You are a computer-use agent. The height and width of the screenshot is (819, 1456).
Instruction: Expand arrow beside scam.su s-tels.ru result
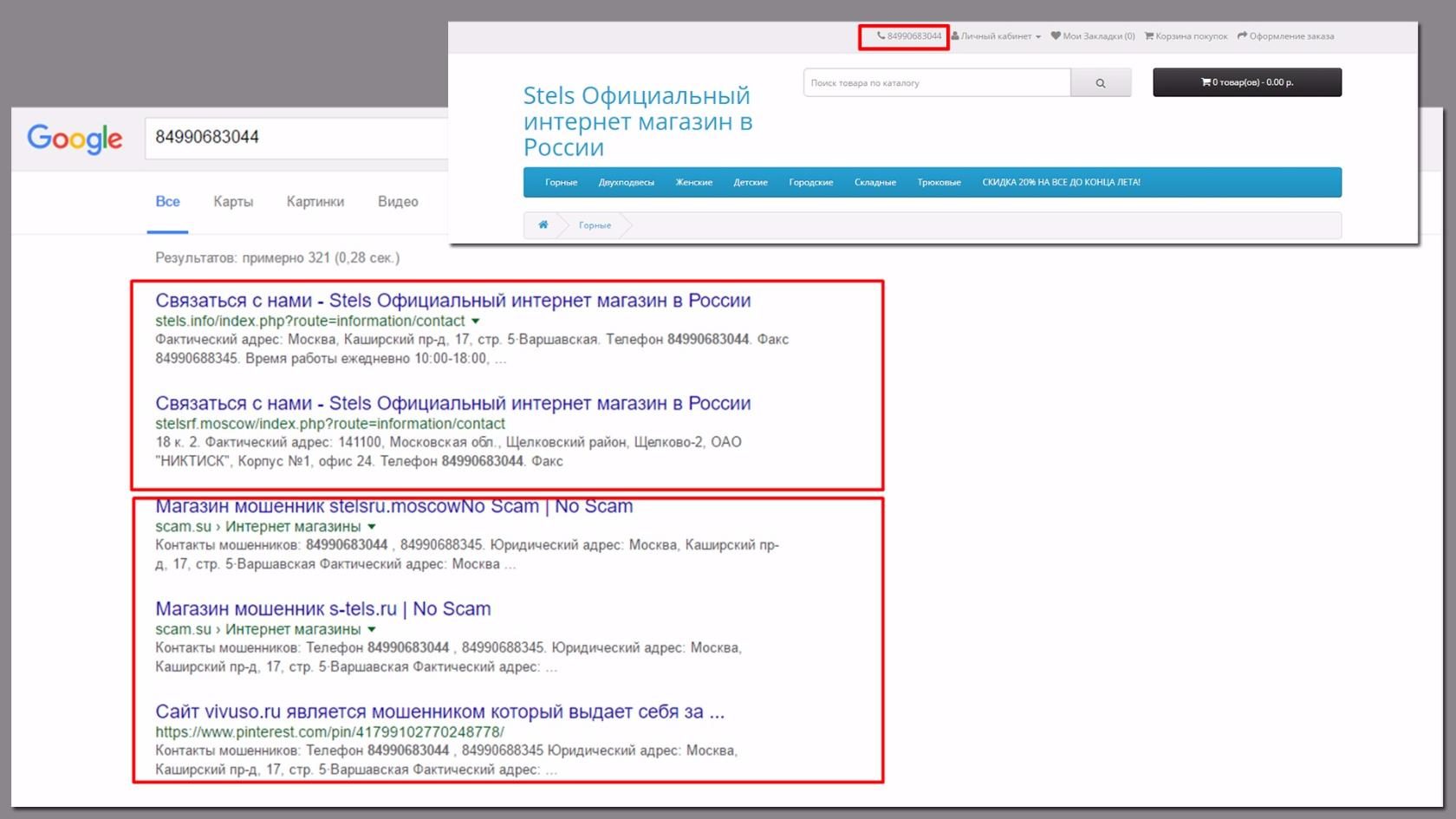pyautogui.click(x=372, y=630)
